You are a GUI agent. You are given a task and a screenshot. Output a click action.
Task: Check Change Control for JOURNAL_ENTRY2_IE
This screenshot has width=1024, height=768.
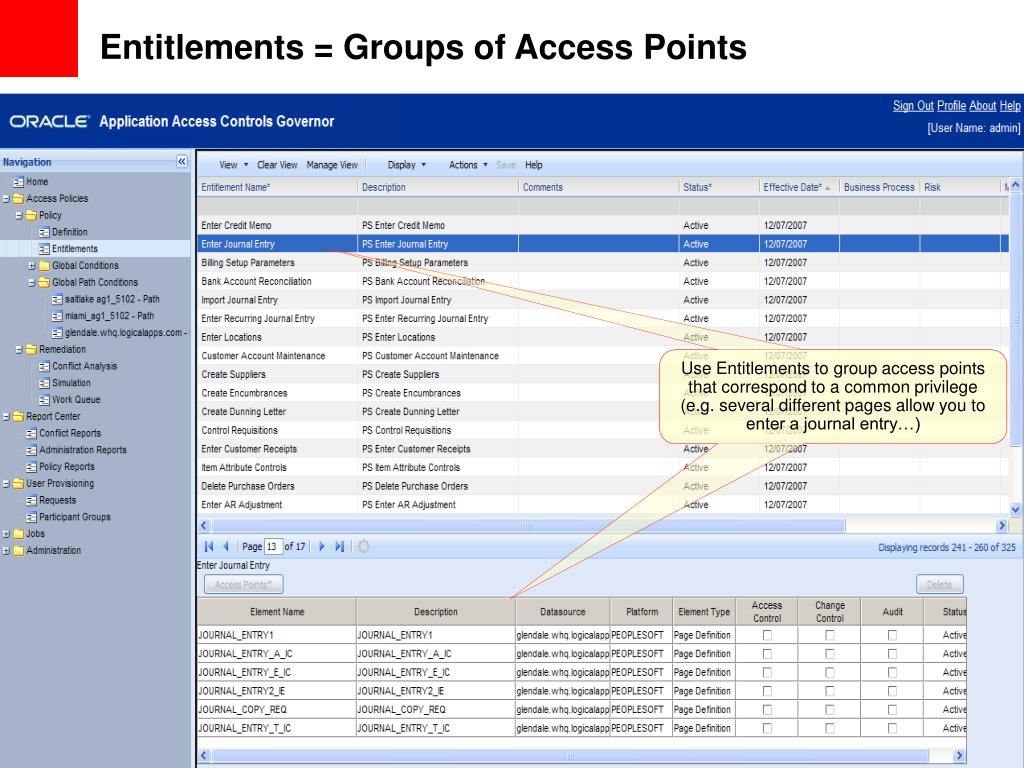tap(829, 691)
